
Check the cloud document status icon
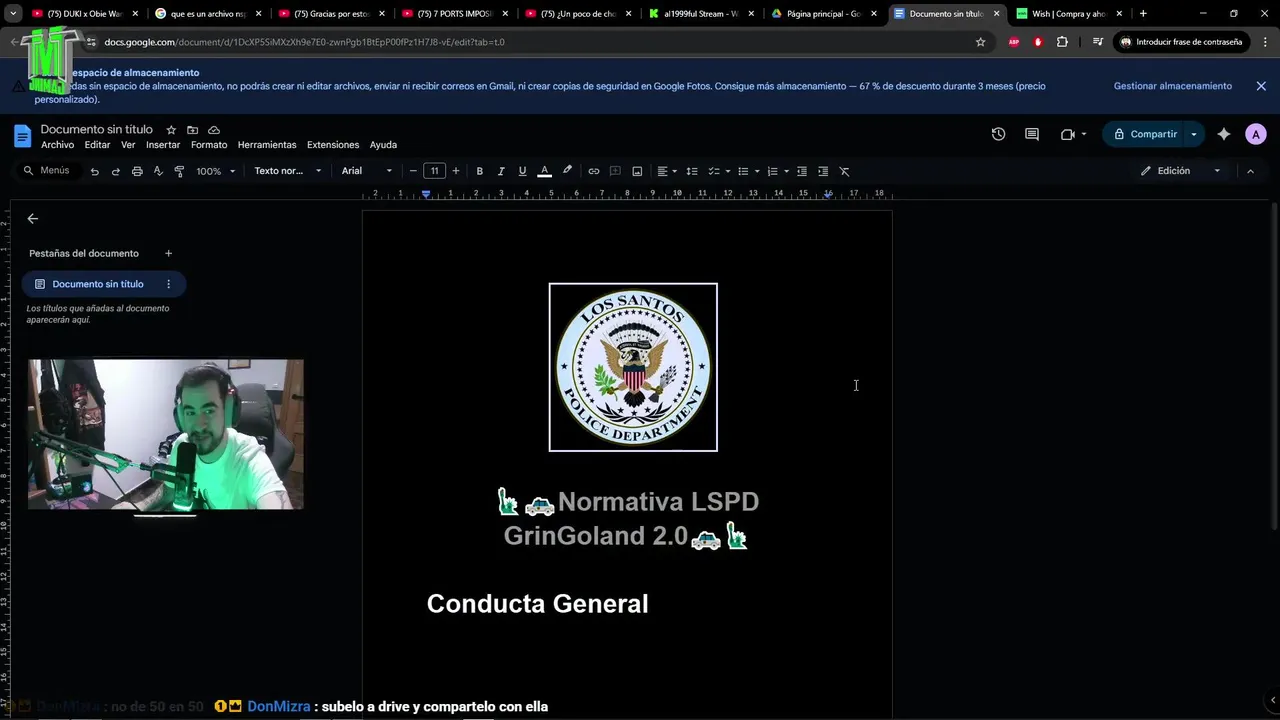[x=214, y=130]
